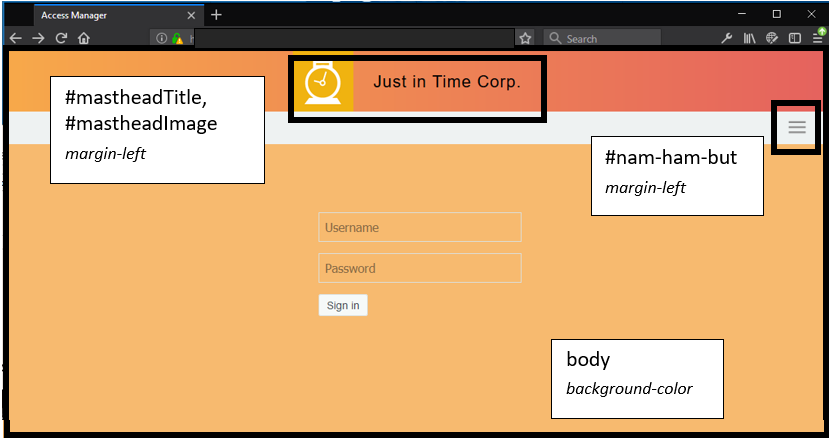Focus the Username field

[420, 227]
